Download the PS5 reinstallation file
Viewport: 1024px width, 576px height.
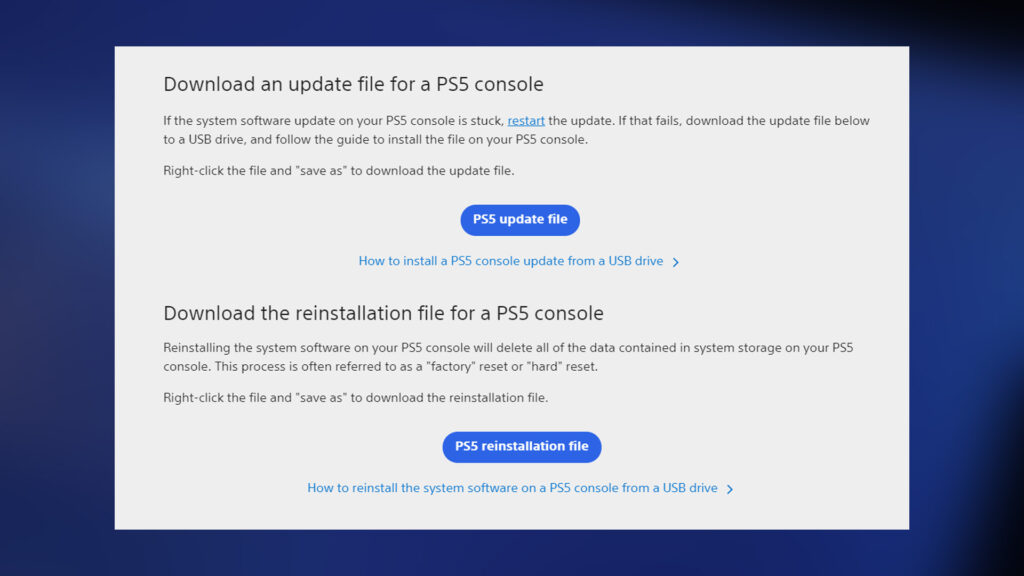[x=522, y=447]
